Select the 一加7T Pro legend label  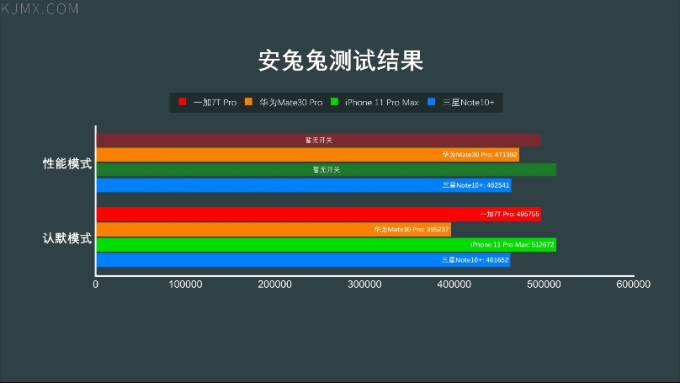coord(215,102)
